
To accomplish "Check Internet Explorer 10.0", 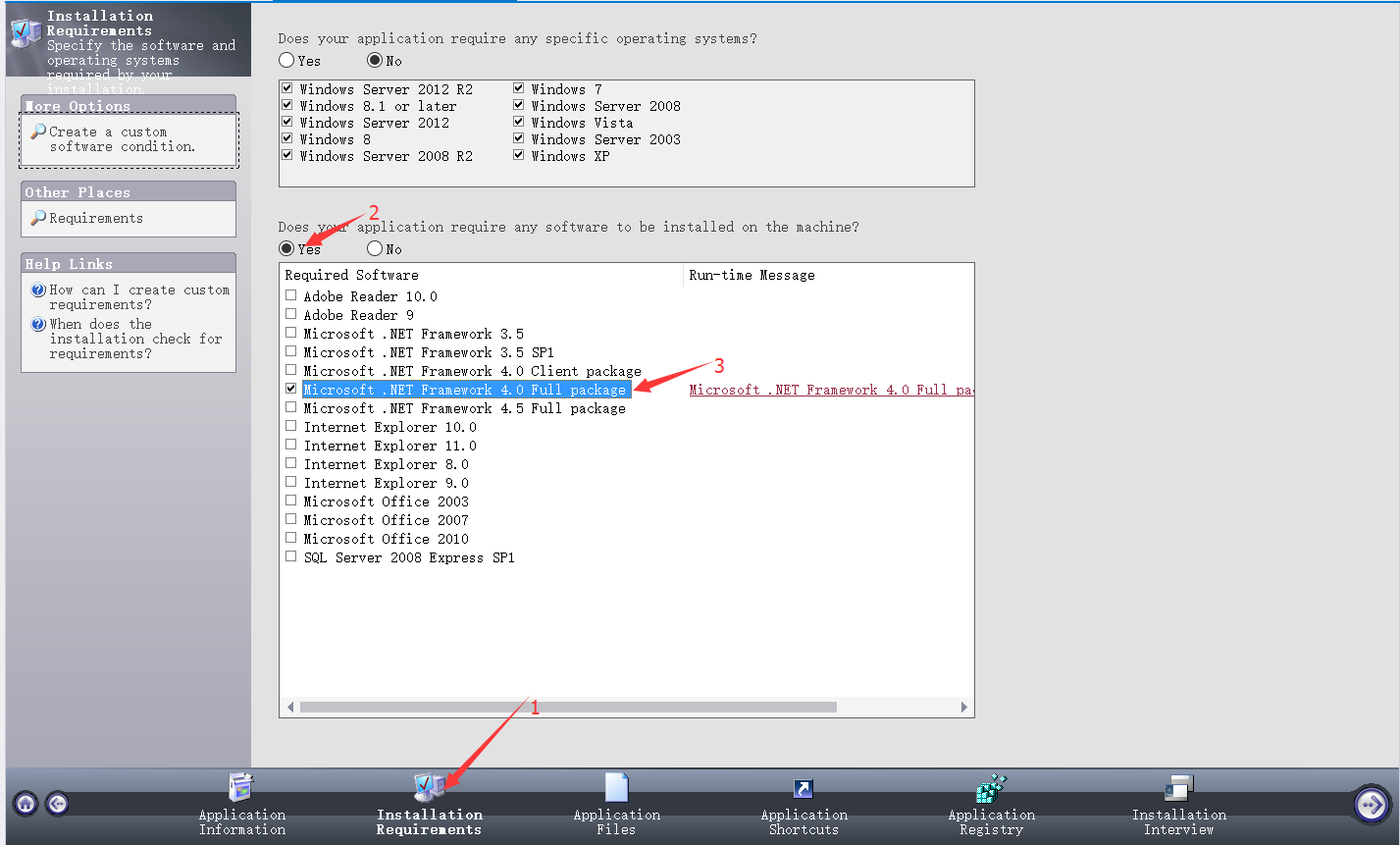I will point(291,426).
